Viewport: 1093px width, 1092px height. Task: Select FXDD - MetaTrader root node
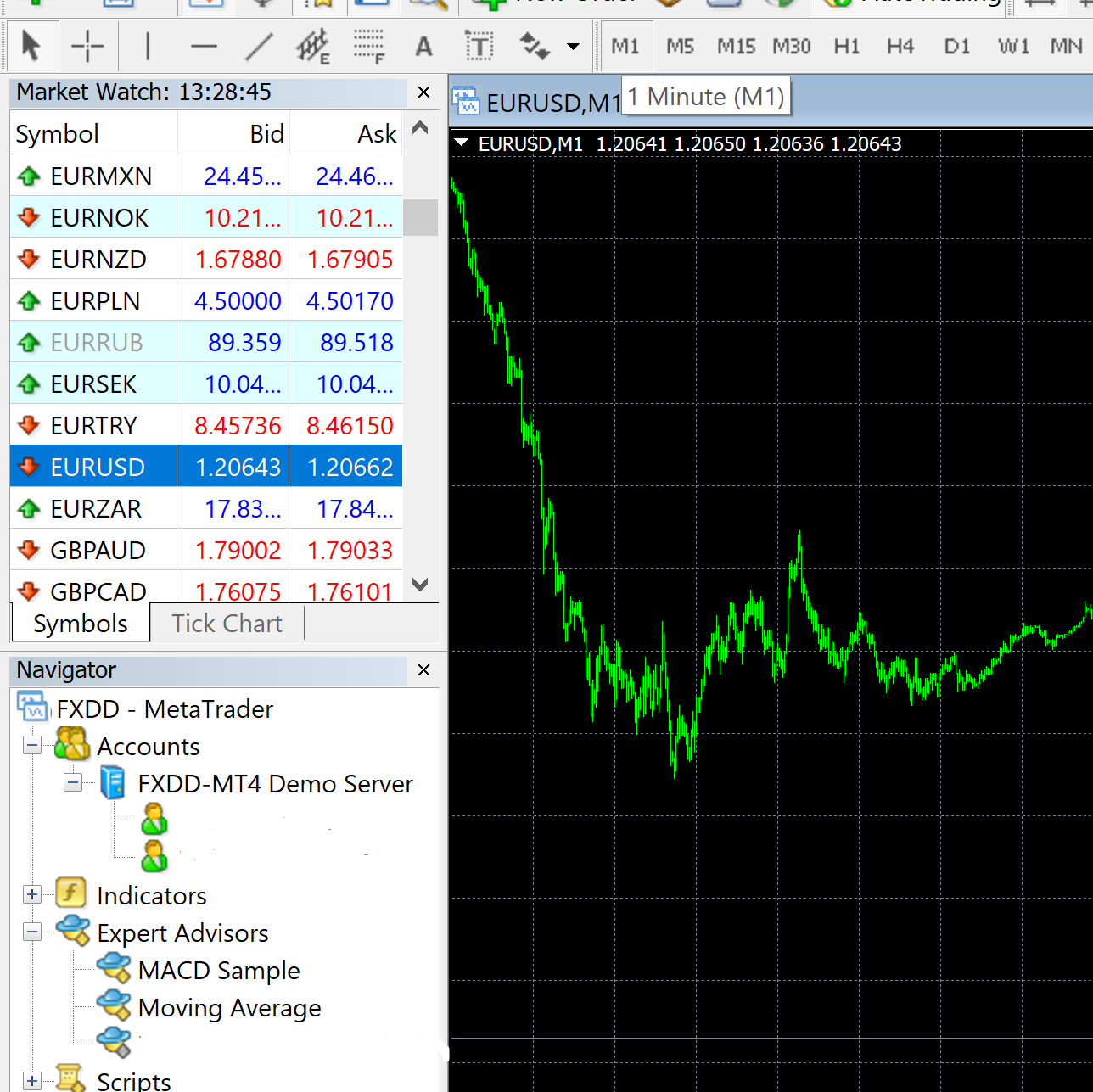(x=165, y=708)
